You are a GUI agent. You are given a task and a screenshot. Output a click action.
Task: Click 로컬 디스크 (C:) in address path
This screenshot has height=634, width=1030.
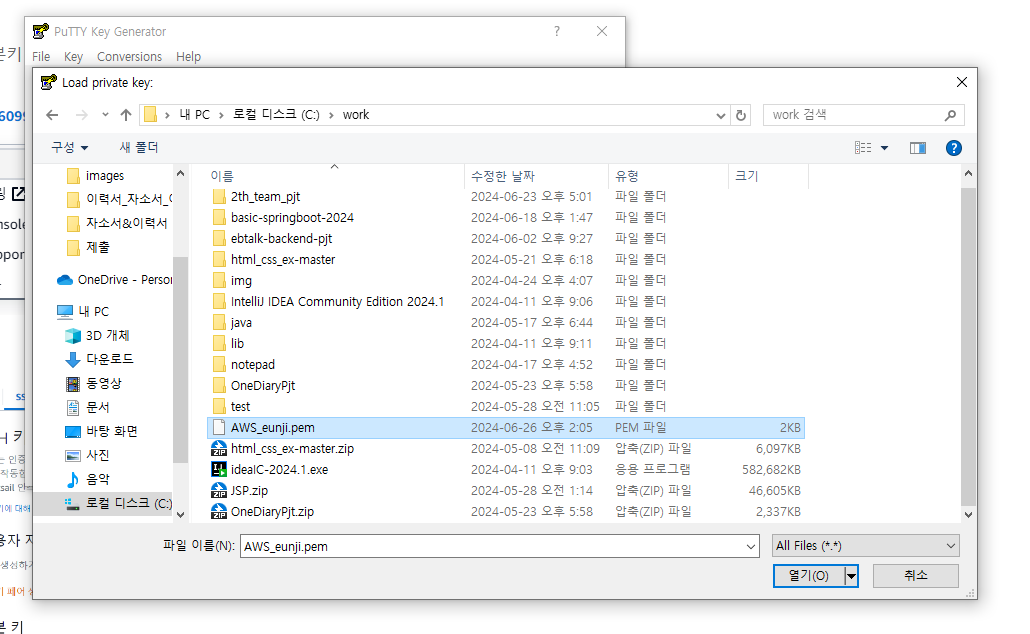(276, 115)
